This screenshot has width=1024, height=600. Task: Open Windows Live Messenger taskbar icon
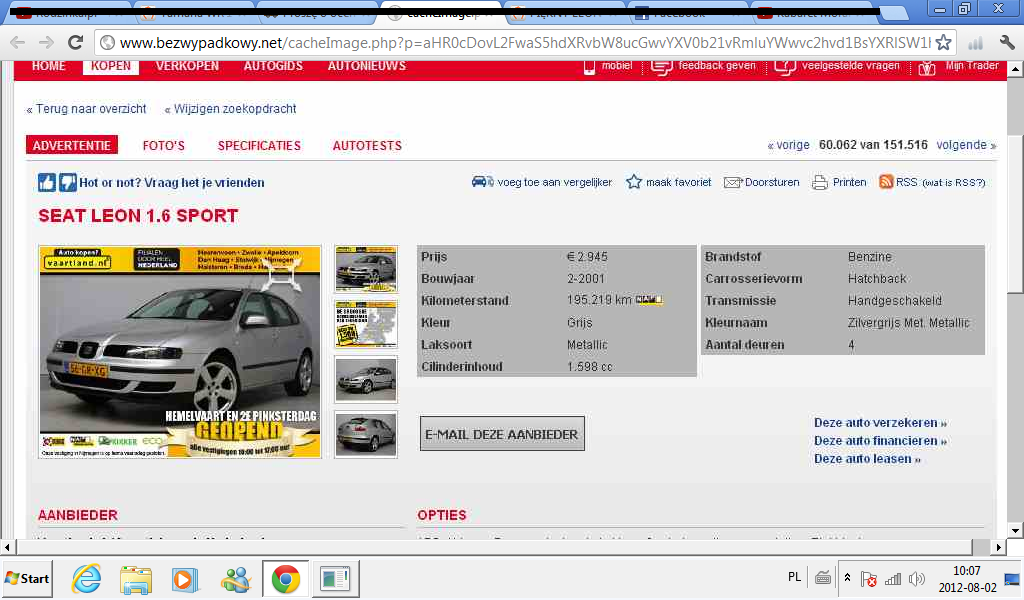[x=235, y=580]
